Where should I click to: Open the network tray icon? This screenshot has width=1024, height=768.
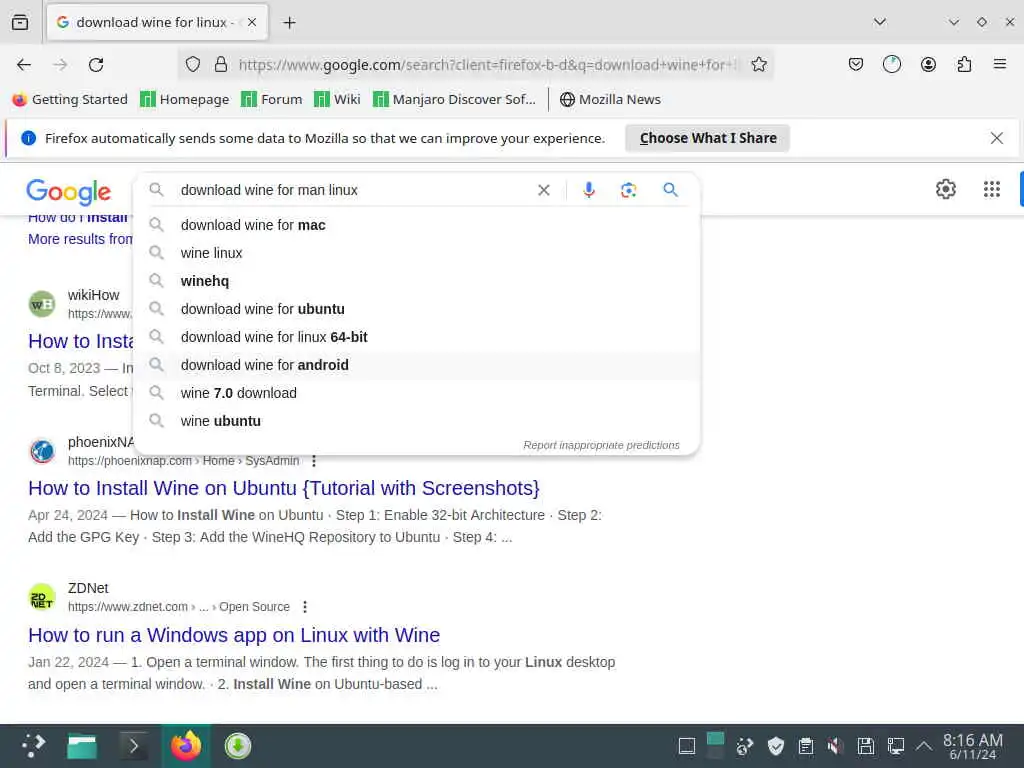tap(895, 746)
